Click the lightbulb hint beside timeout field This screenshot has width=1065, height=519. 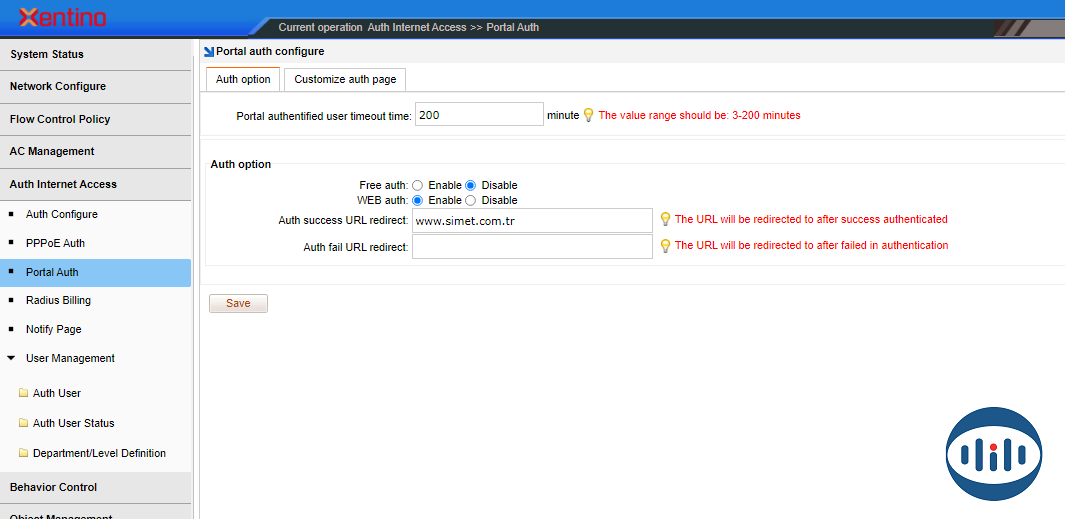588,115
